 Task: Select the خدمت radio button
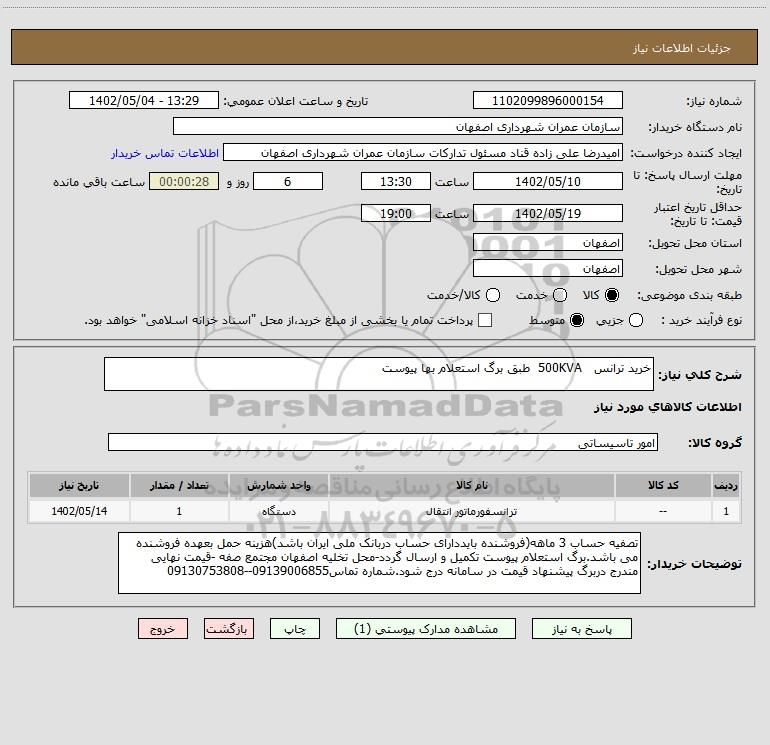560,295
